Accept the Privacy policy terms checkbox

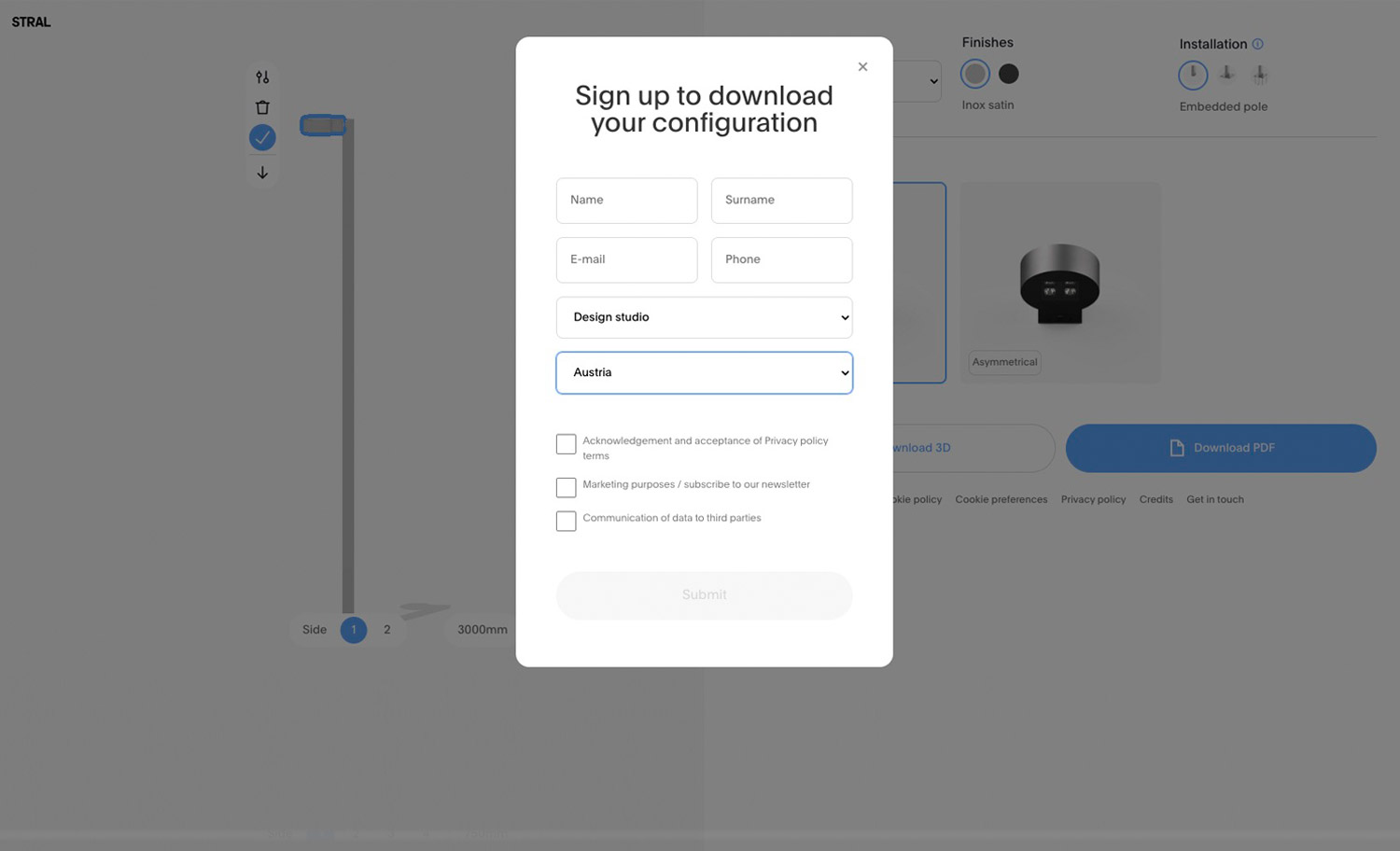pyautogui.click(x=566, y=444)
